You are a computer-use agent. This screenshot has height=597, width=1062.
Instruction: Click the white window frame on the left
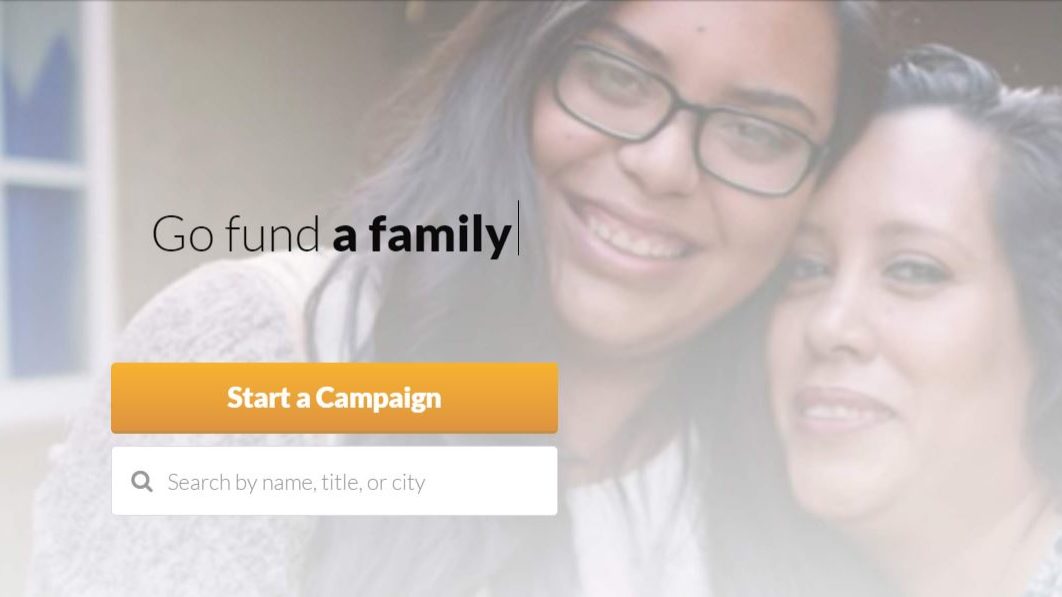click(x=100, y=203)
